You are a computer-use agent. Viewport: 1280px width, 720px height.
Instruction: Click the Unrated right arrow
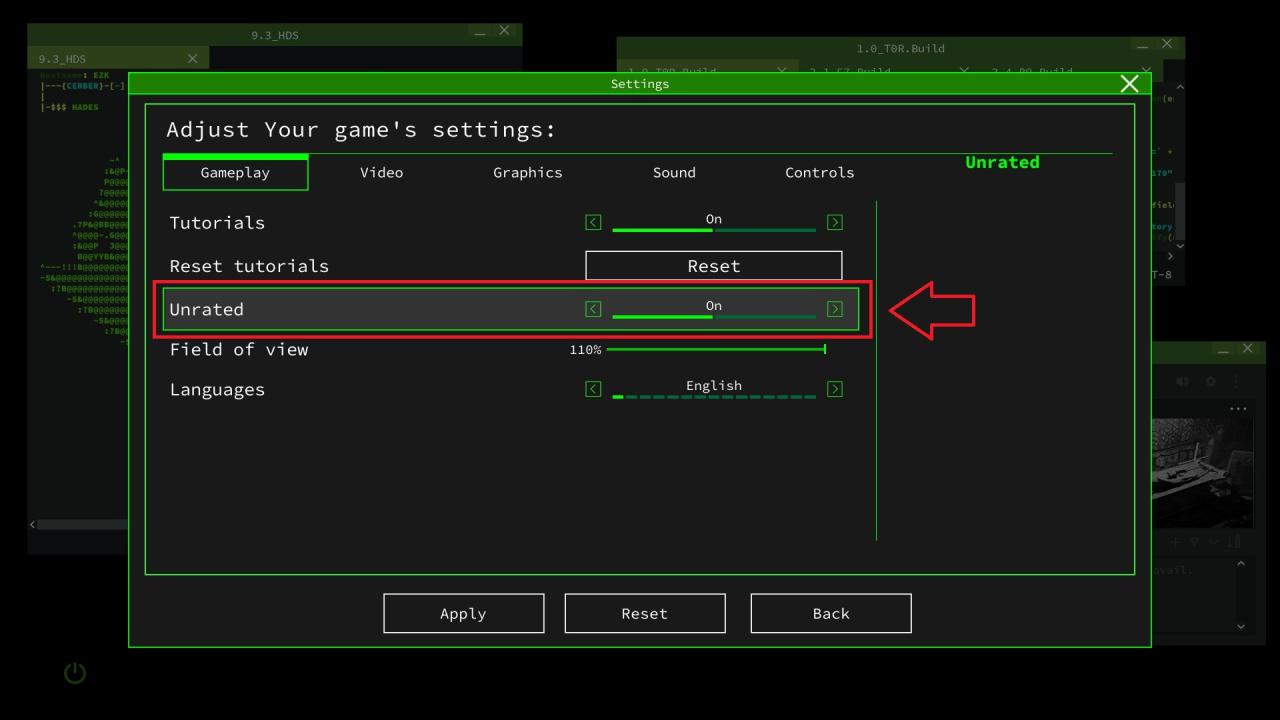click(x=835, y=309)
